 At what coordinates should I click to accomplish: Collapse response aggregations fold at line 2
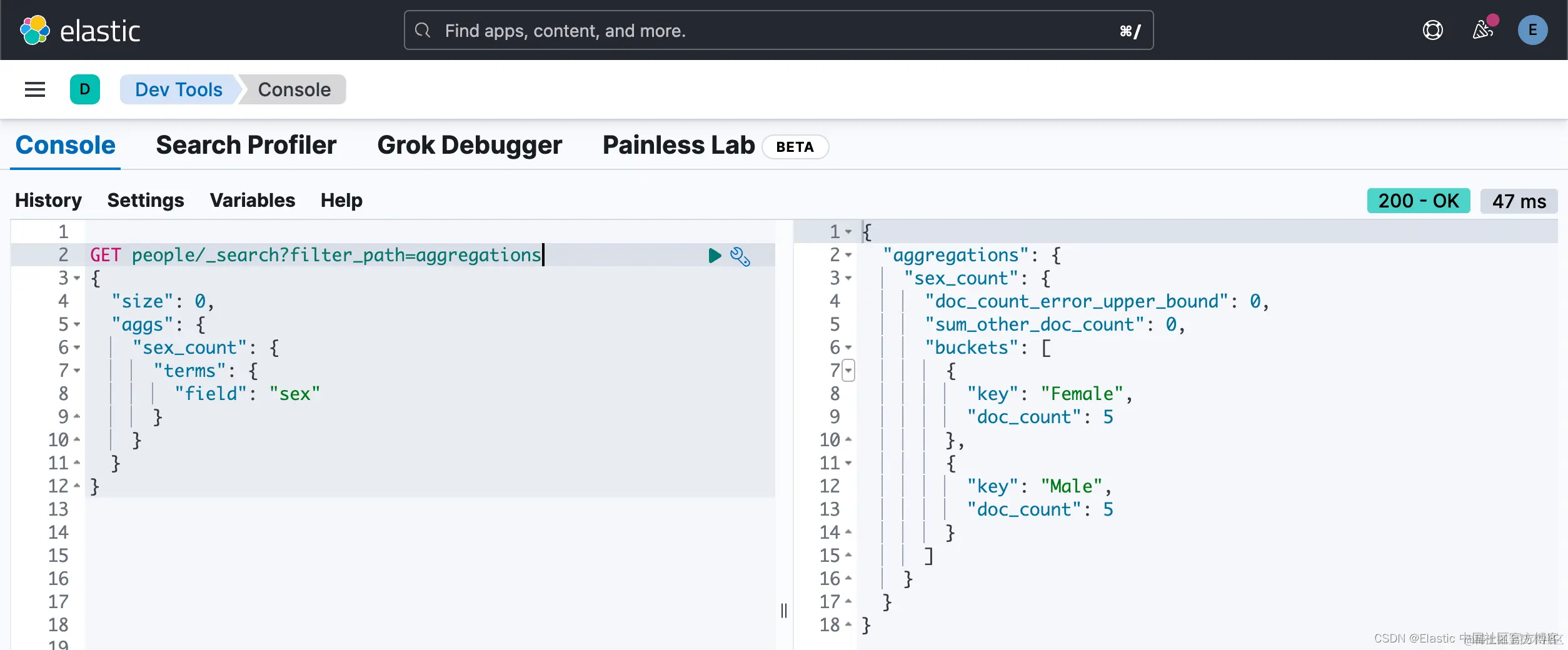848,255
